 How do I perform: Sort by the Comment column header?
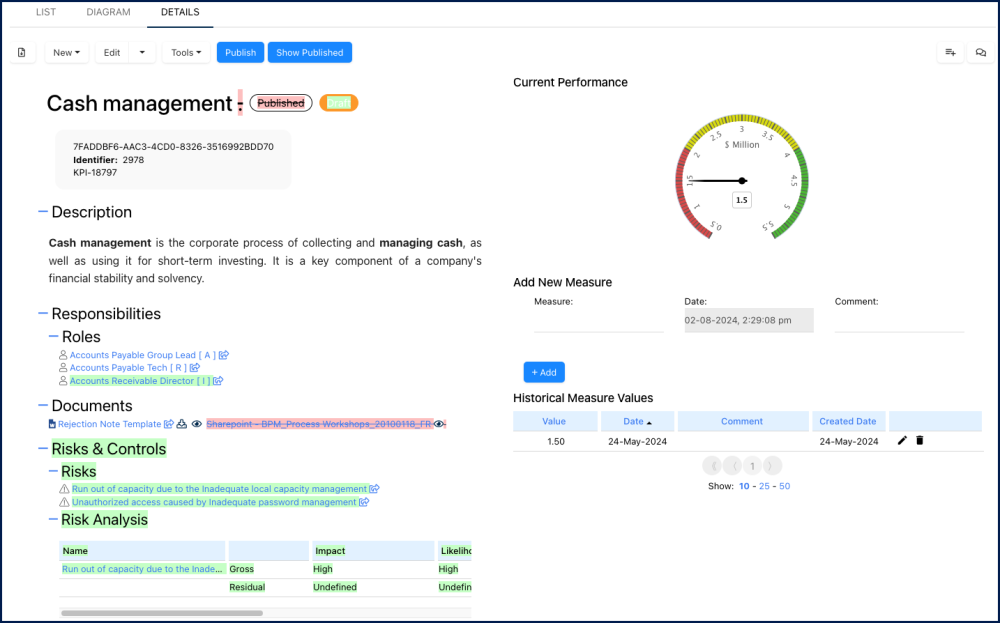pyautogui.click(x=742, y=421)
